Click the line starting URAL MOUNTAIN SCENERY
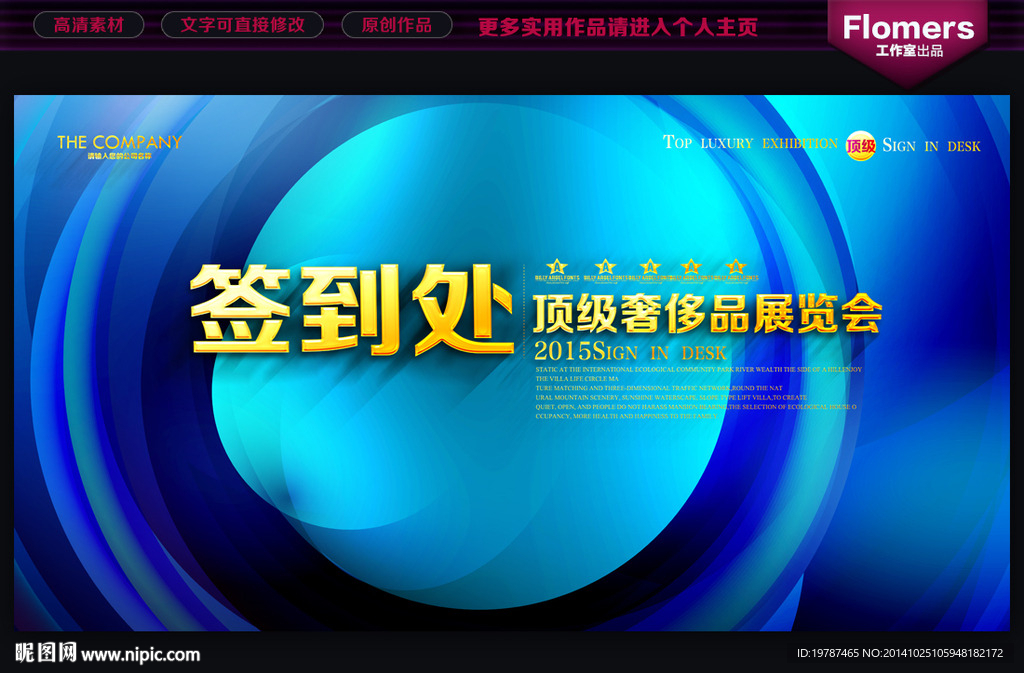The height and width of the screenshot is (673, 1024). click(x=671, y=397)
